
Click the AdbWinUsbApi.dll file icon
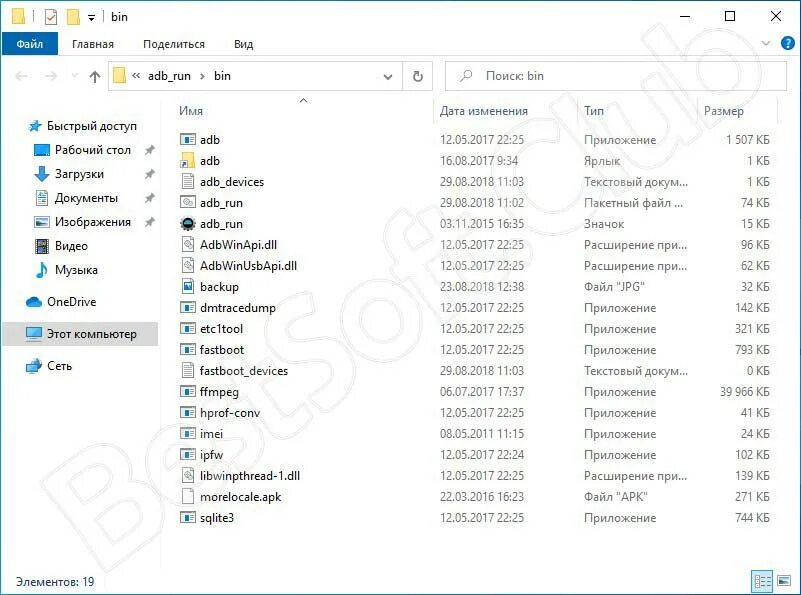pos(188,265)
